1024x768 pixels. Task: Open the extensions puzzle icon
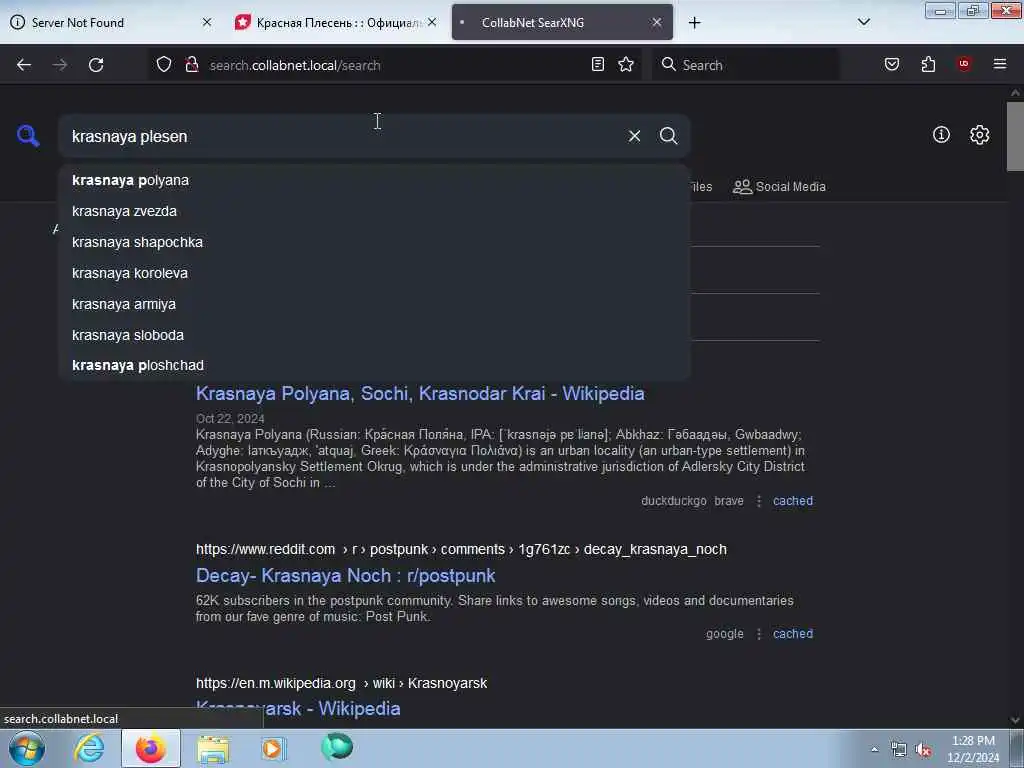(x=928, y=64)
